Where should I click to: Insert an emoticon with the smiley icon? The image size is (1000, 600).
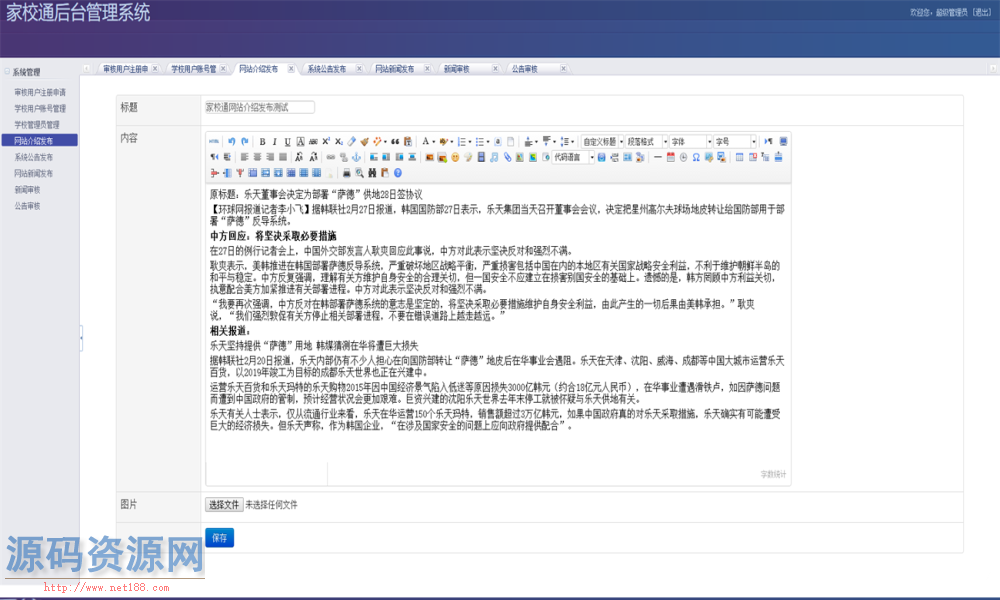455,157
